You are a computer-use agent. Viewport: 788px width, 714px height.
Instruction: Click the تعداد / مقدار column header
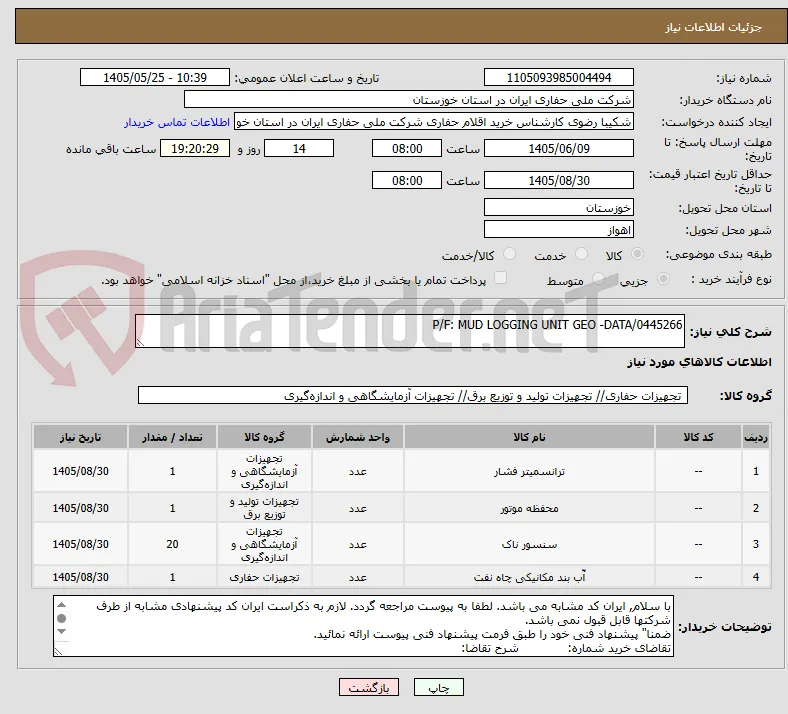tap(172, 437)
